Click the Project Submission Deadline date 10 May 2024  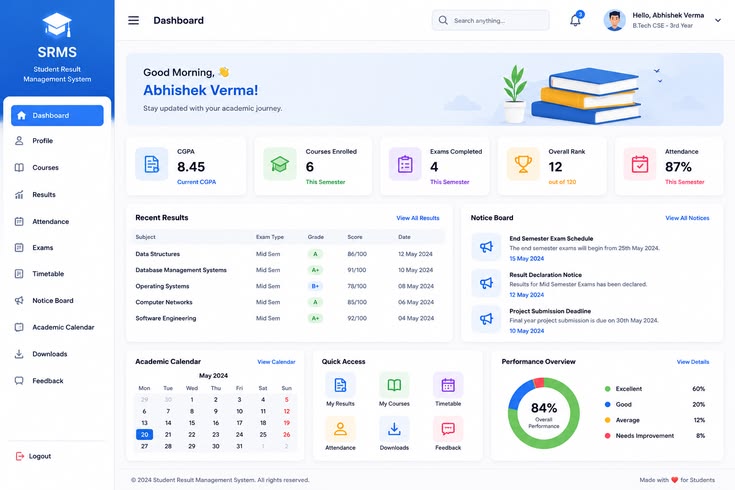[527, 331]
